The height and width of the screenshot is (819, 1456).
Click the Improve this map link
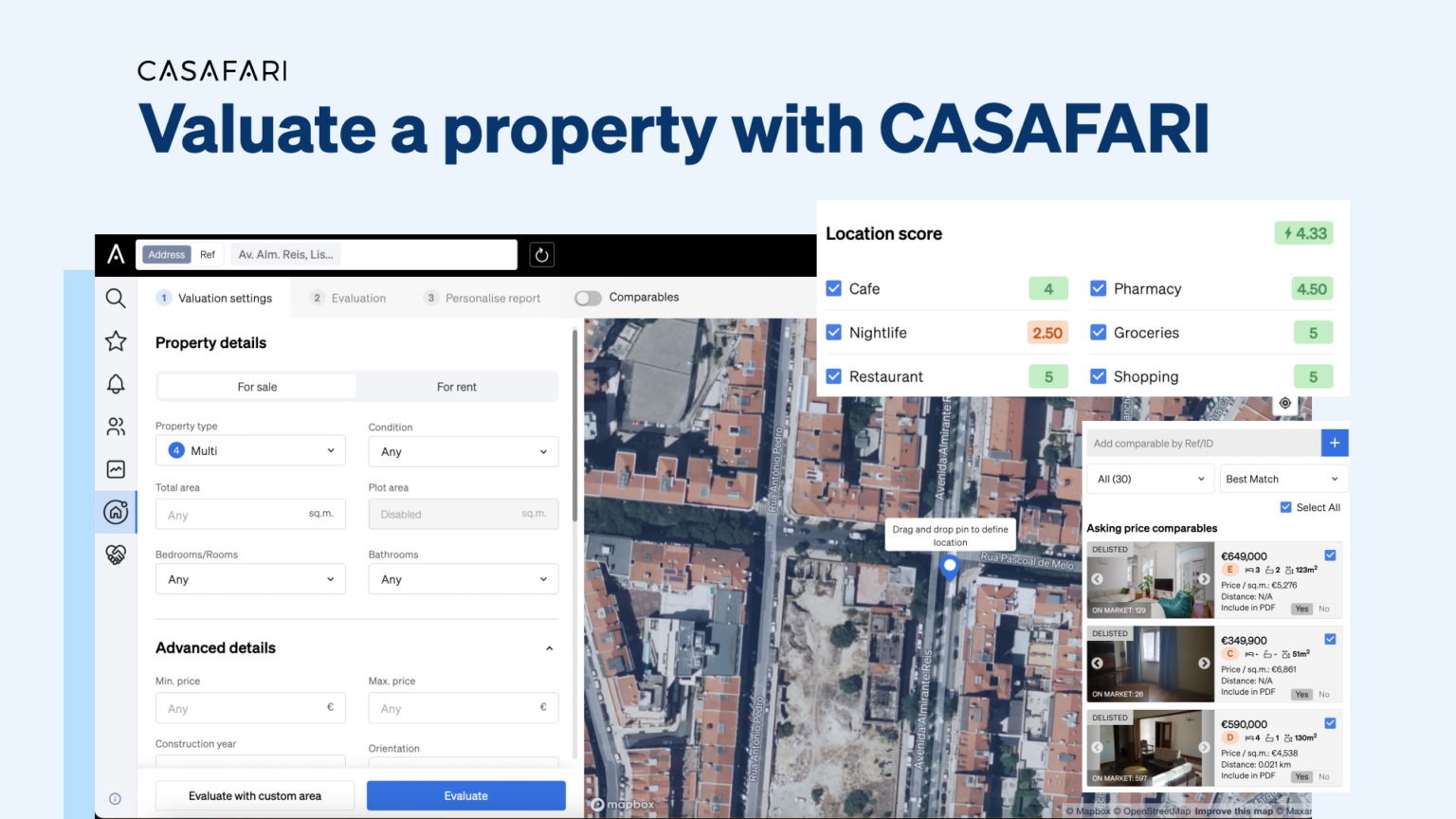click(1234, 810)
